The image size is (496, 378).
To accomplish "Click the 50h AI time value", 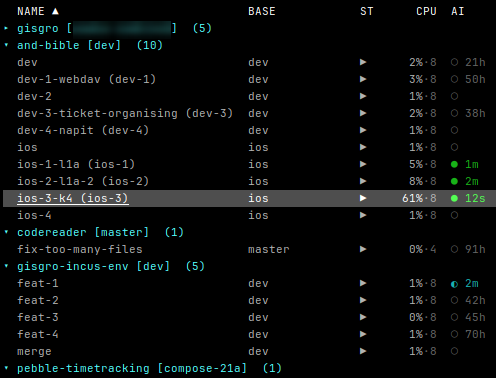I will click(475, 79).
